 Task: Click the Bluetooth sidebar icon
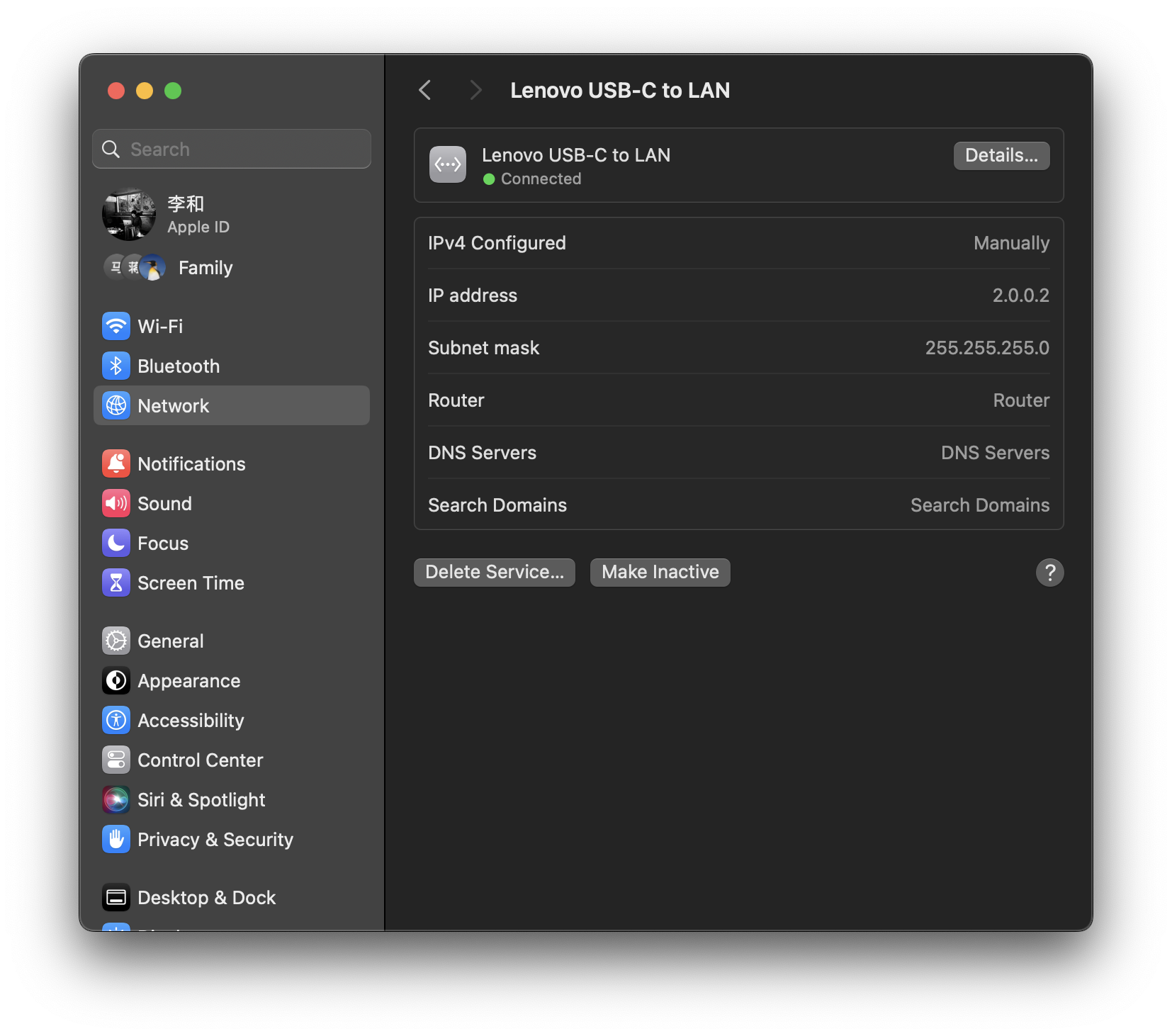point(116,366)
